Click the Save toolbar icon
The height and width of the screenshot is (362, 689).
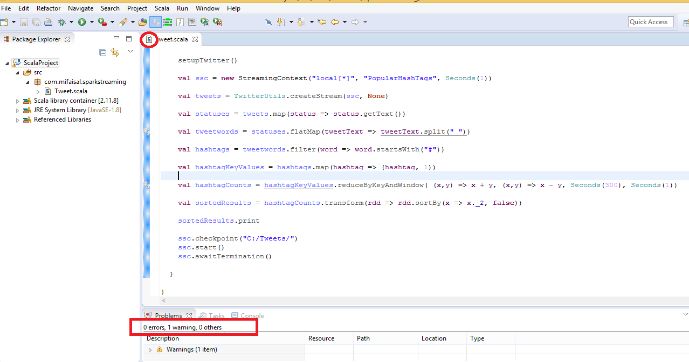(24, 22)
